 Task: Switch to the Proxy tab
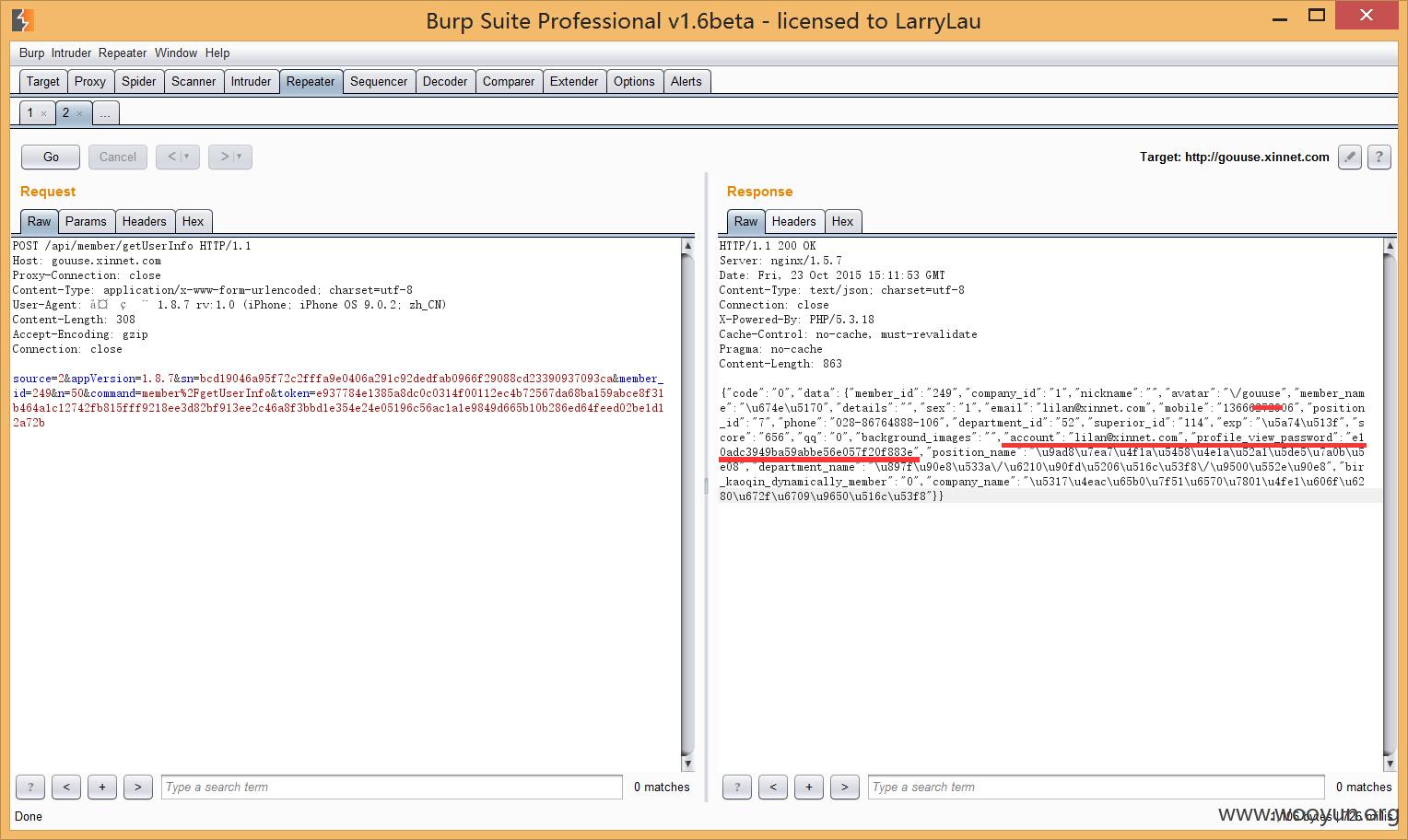[90, 81]
